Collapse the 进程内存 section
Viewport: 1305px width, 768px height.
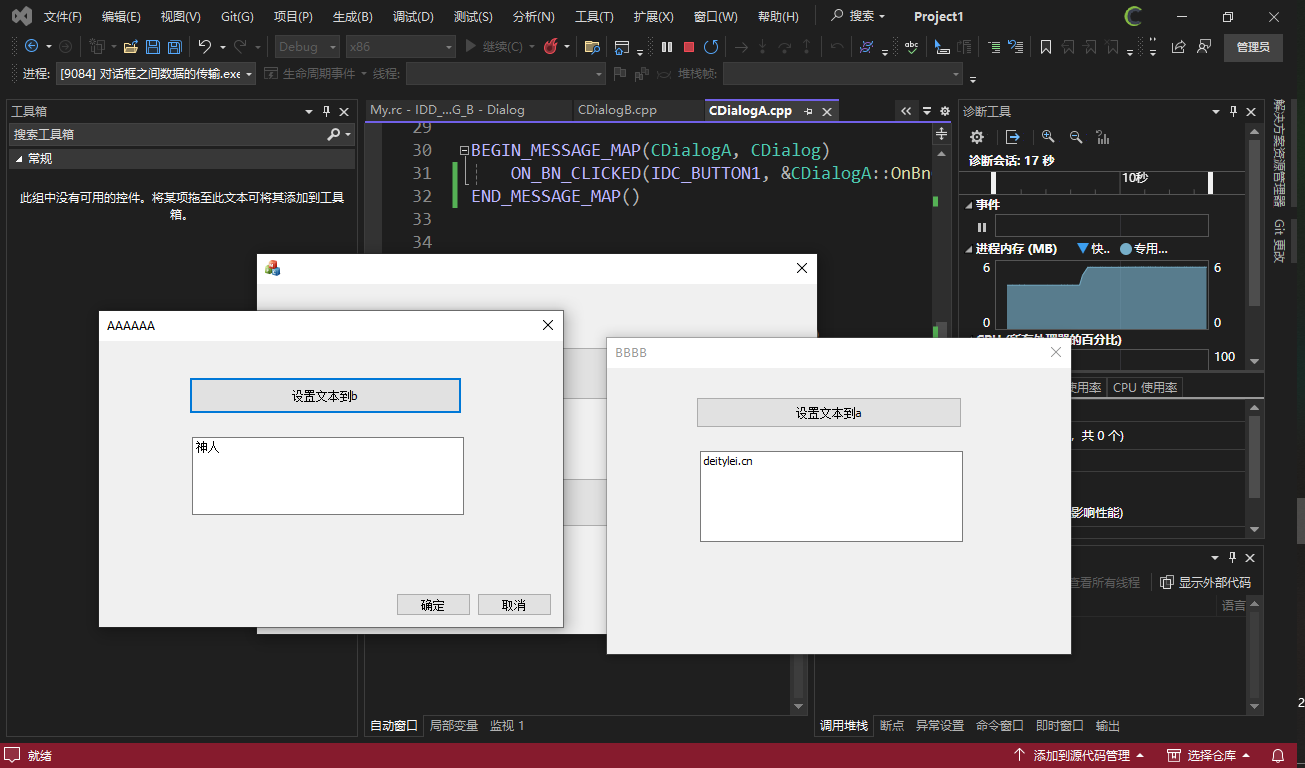coord(970,249)
